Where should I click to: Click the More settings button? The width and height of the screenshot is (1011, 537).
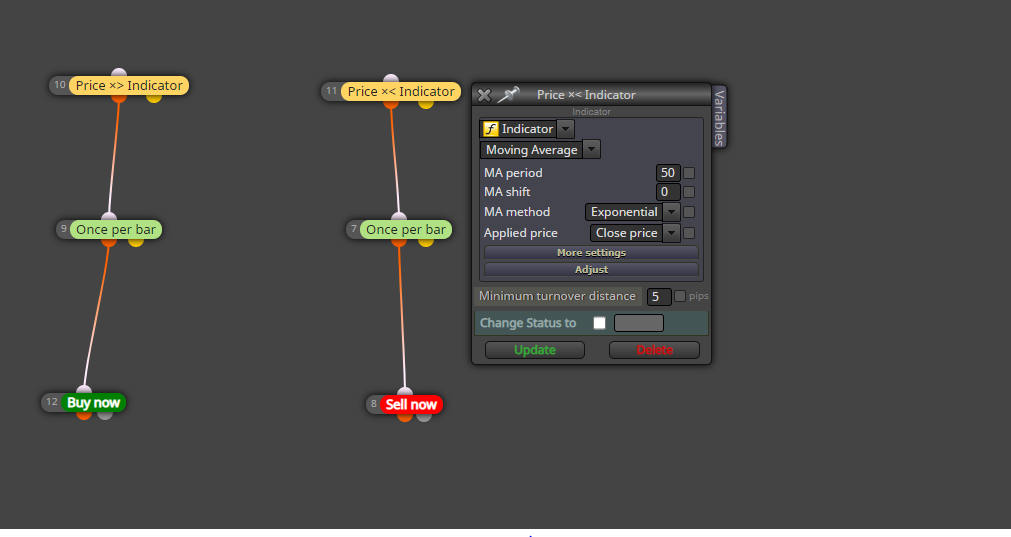(x=591, y=253)
